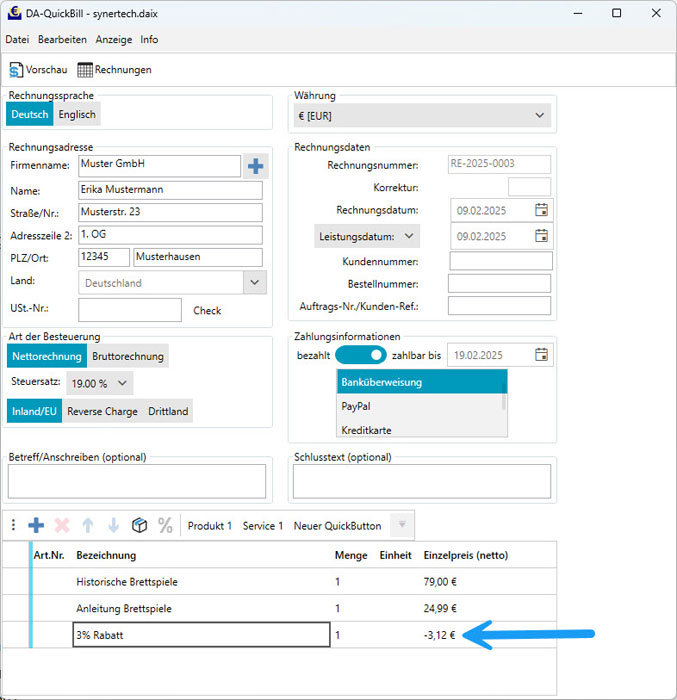Viewport: 677px width, 700px height.
Task: Click the -3,12 € price cell
Action: click(x=440, y=635)
